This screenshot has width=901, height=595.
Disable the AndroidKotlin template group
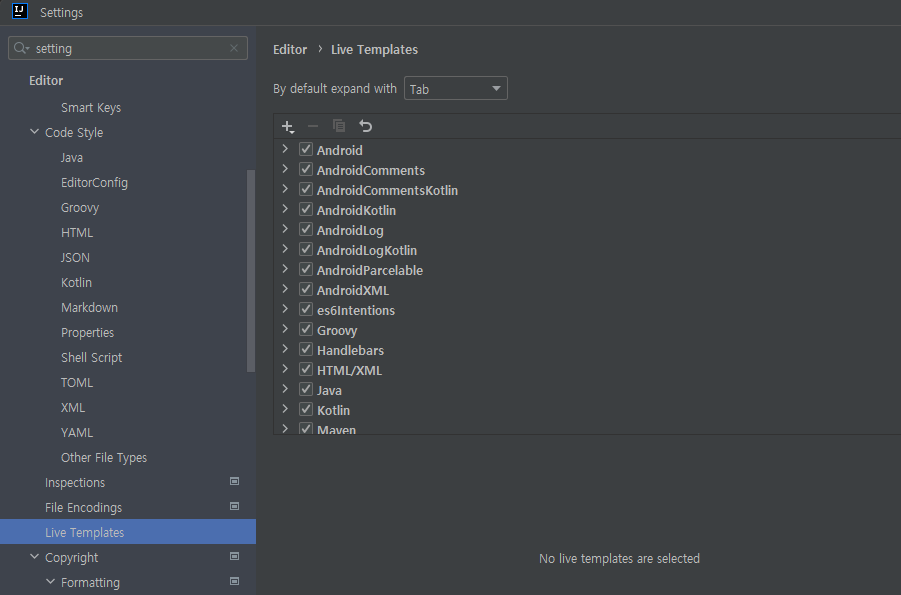click(x=306, y=210)
